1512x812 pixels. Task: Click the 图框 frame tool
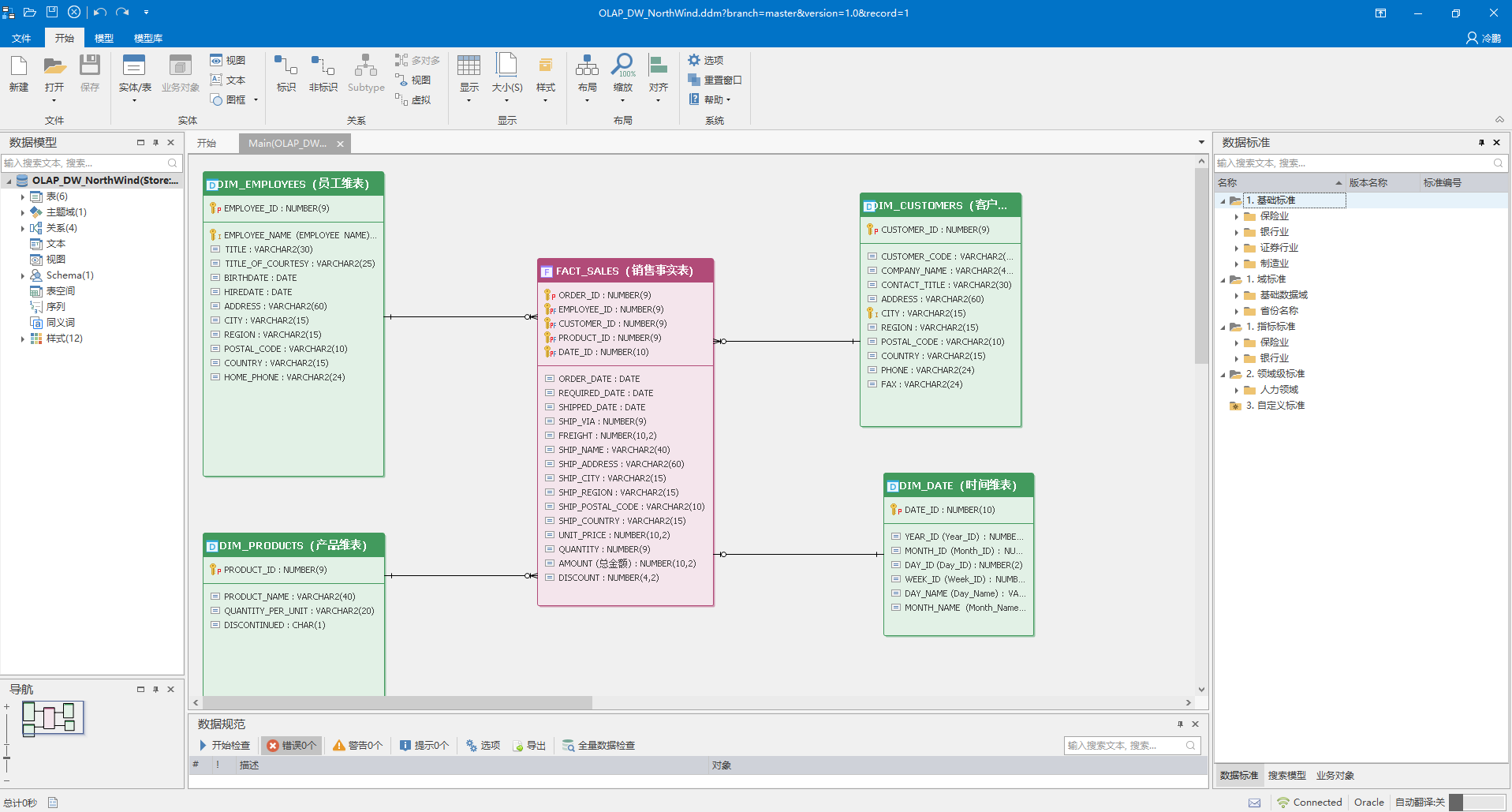tap(229, 99)
